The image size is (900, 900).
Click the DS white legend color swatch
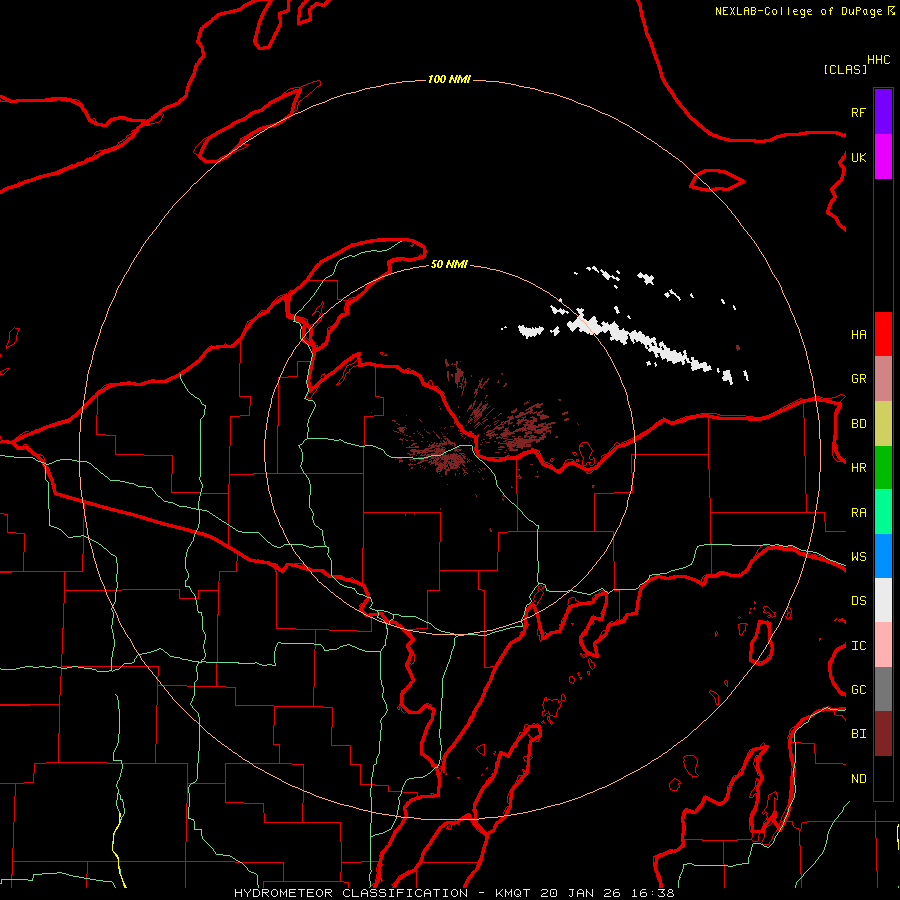click(883, 600)
